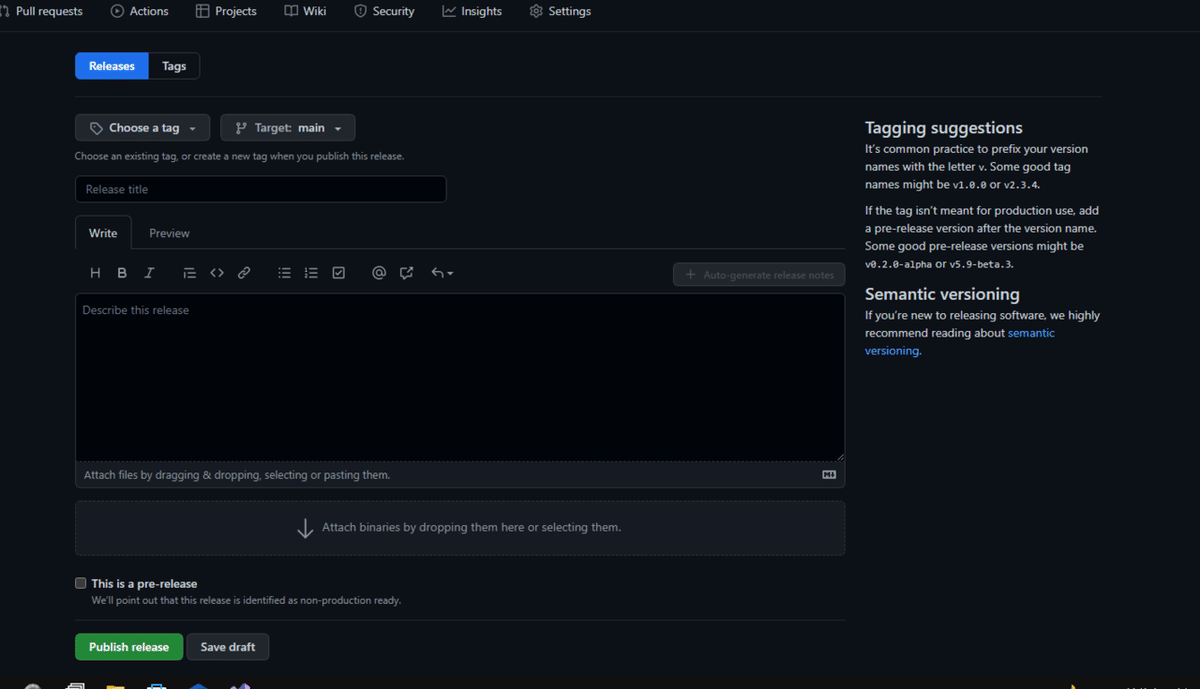Click the Actions play icon in the repo nav

[118, 11]
